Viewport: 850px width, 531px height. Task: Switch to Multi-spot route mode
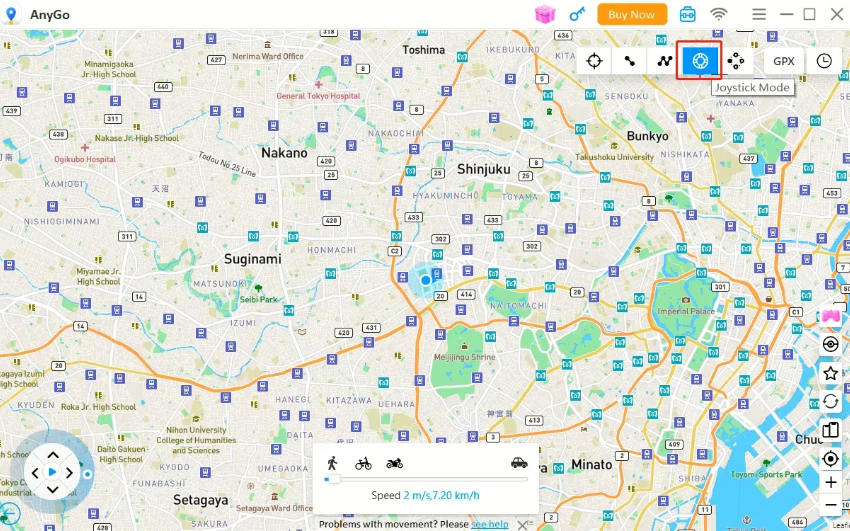665,61
